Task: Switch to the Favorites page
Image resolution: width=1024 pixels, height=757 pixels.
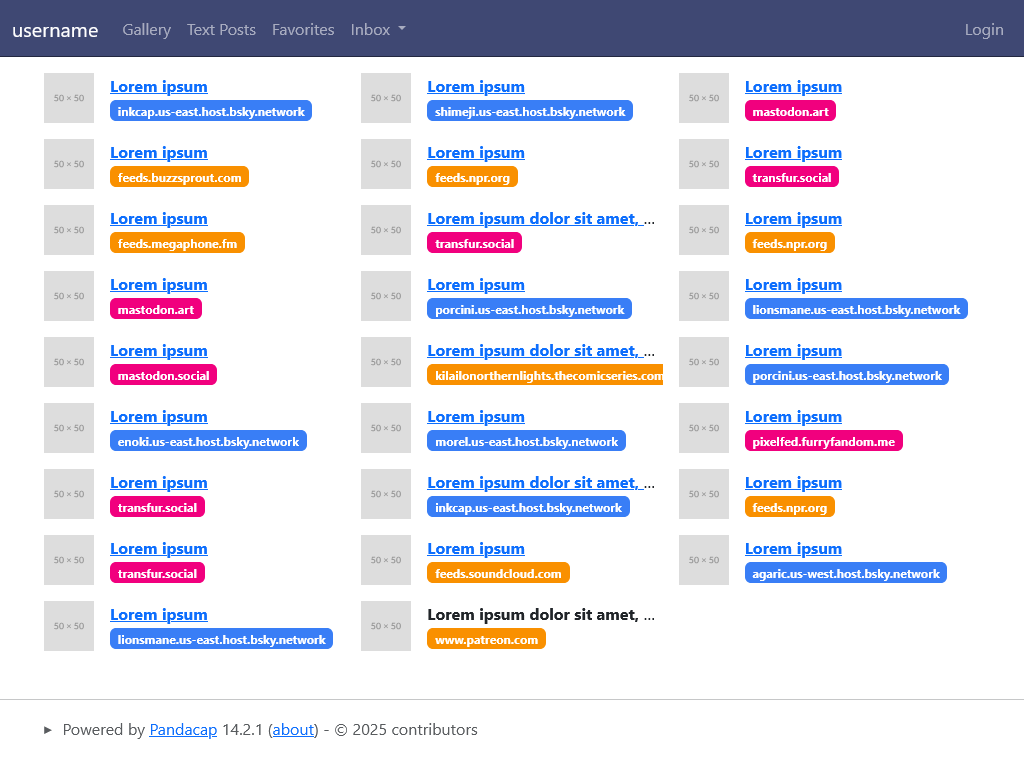Action: tap(303, 30)
